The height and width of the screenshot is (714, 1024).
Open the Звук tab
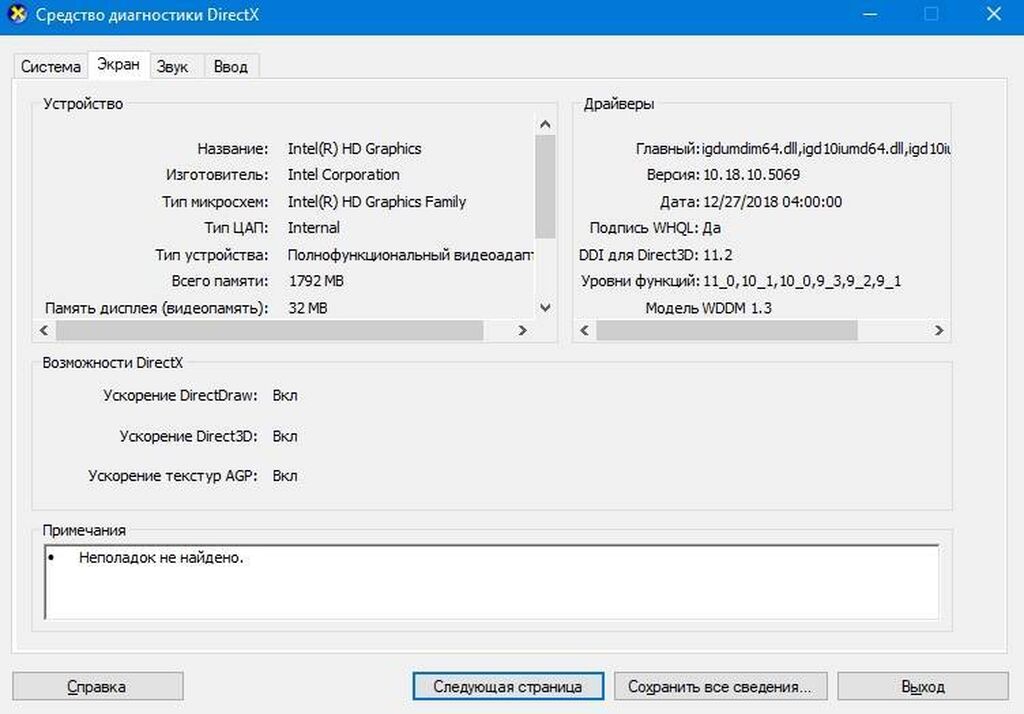pyautogui.click(x=172, y=67)
